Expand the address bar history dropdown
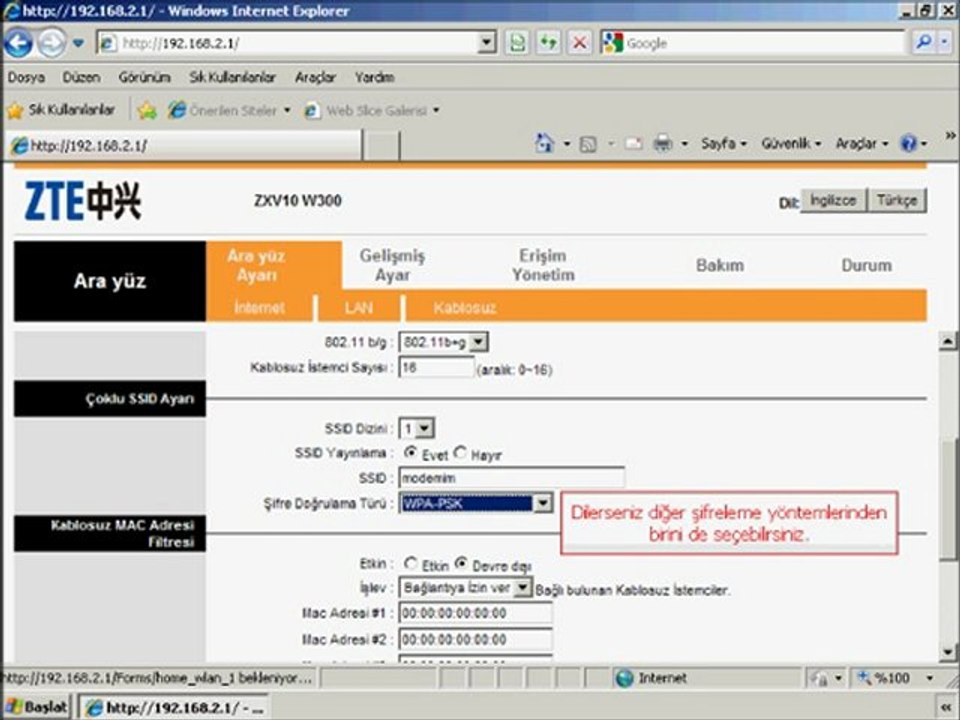 [x=487, y=43]
